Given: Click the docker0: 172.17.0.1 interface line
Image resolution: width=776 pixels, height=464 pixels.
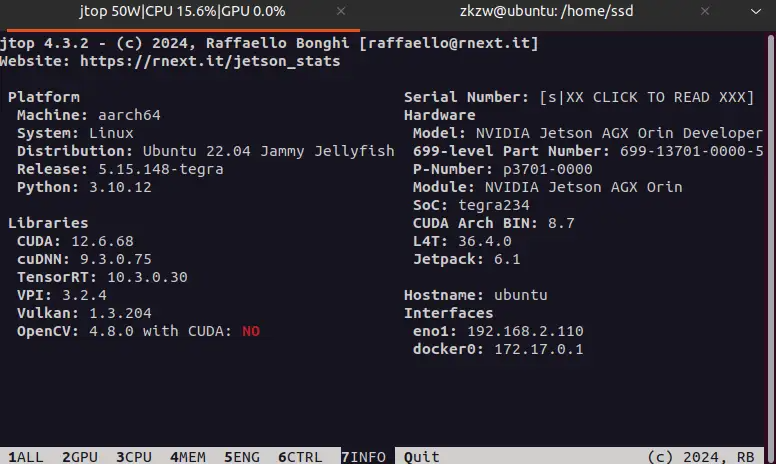Looking at the screenshot, I should (x=498, y=349).
